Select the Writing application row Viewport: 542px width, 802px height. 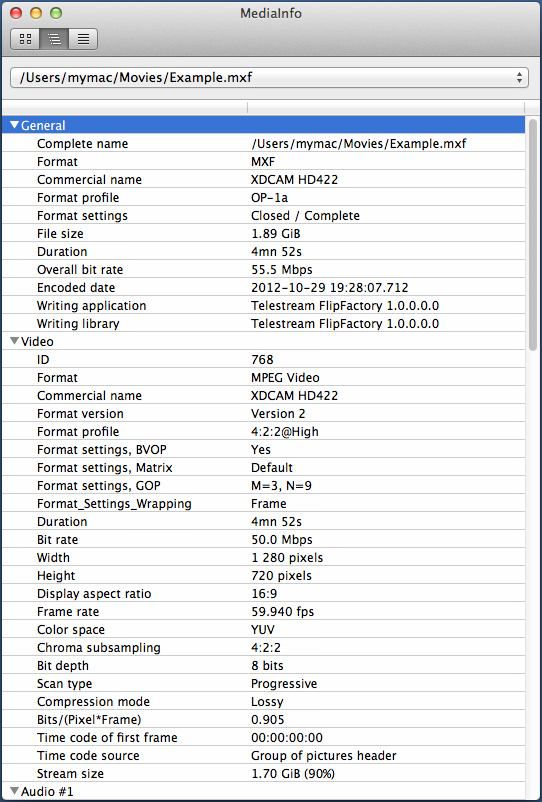[x=263, y=306]
